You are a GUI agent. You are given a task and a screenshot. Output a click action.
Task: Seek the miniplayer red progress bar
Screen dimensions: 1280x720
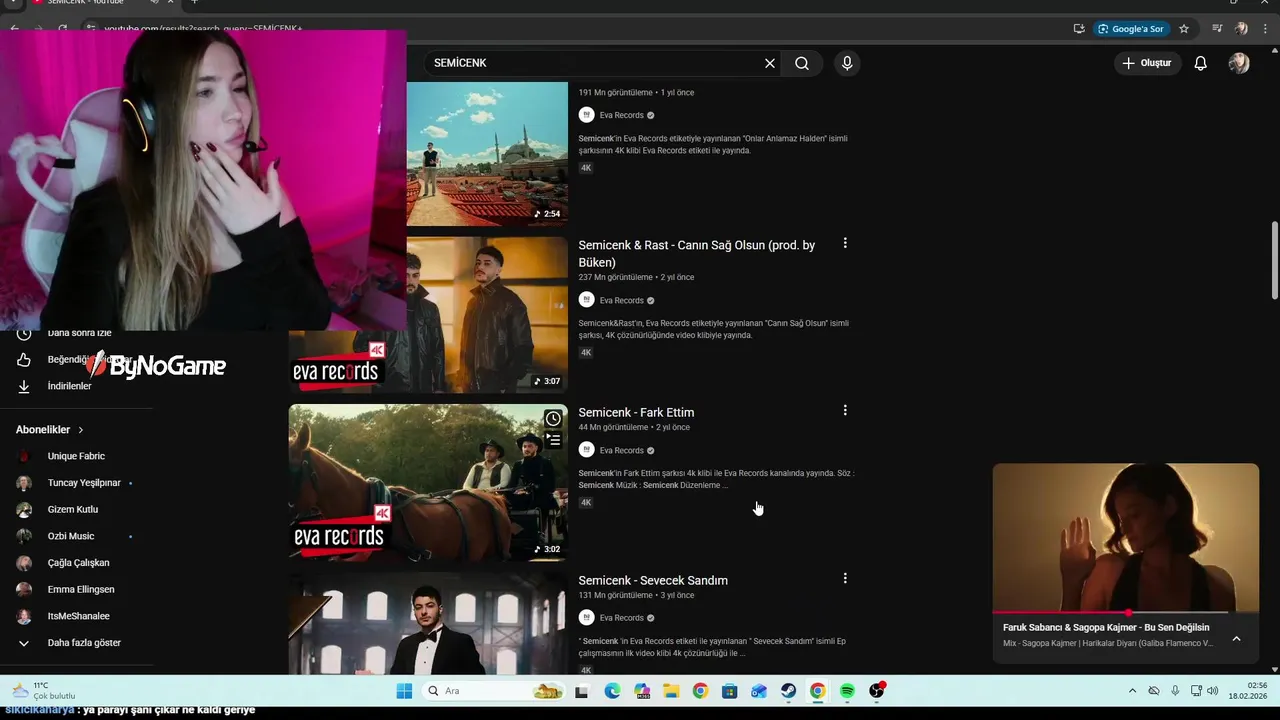(x=1126, y=612)
